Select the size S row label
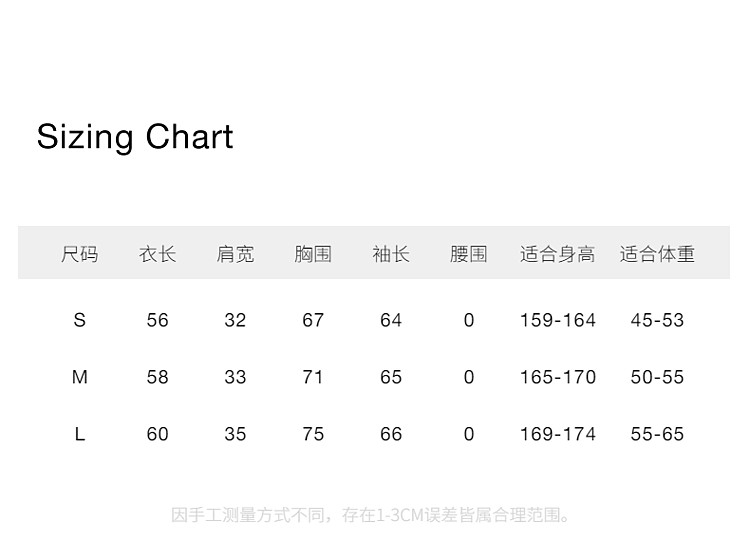This screenshot has width=750, height=558. pos(80,320)
